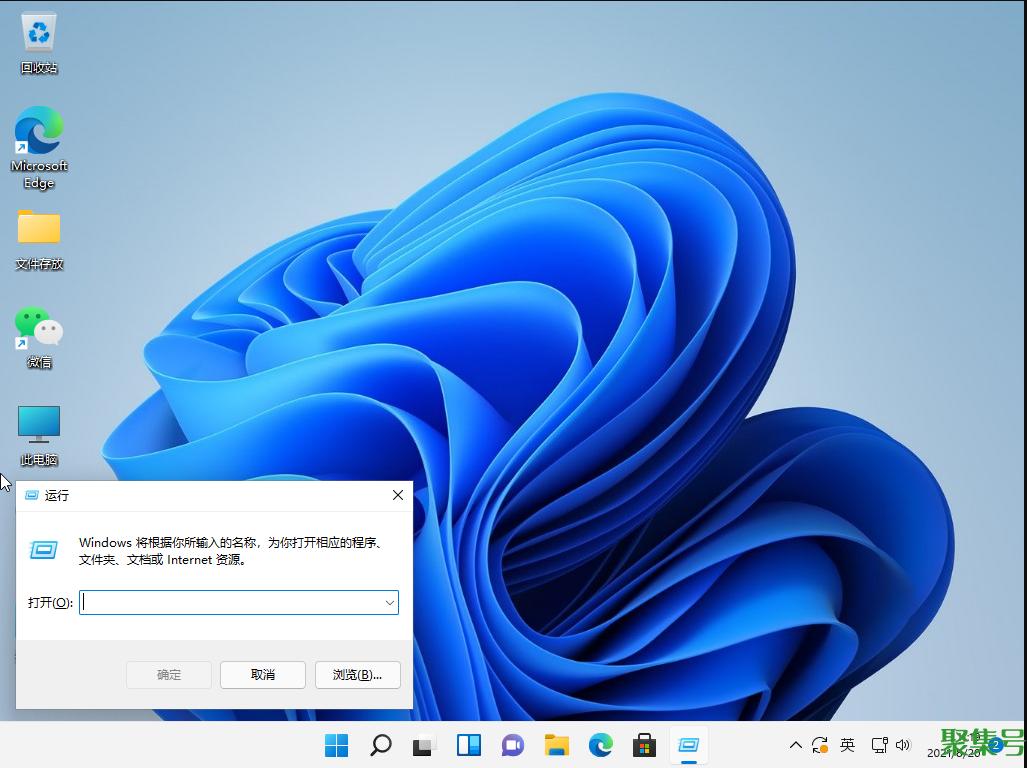Open Teams Chat from the taskbar
This screenshot has width=1027, height=768.
[512, 745]
